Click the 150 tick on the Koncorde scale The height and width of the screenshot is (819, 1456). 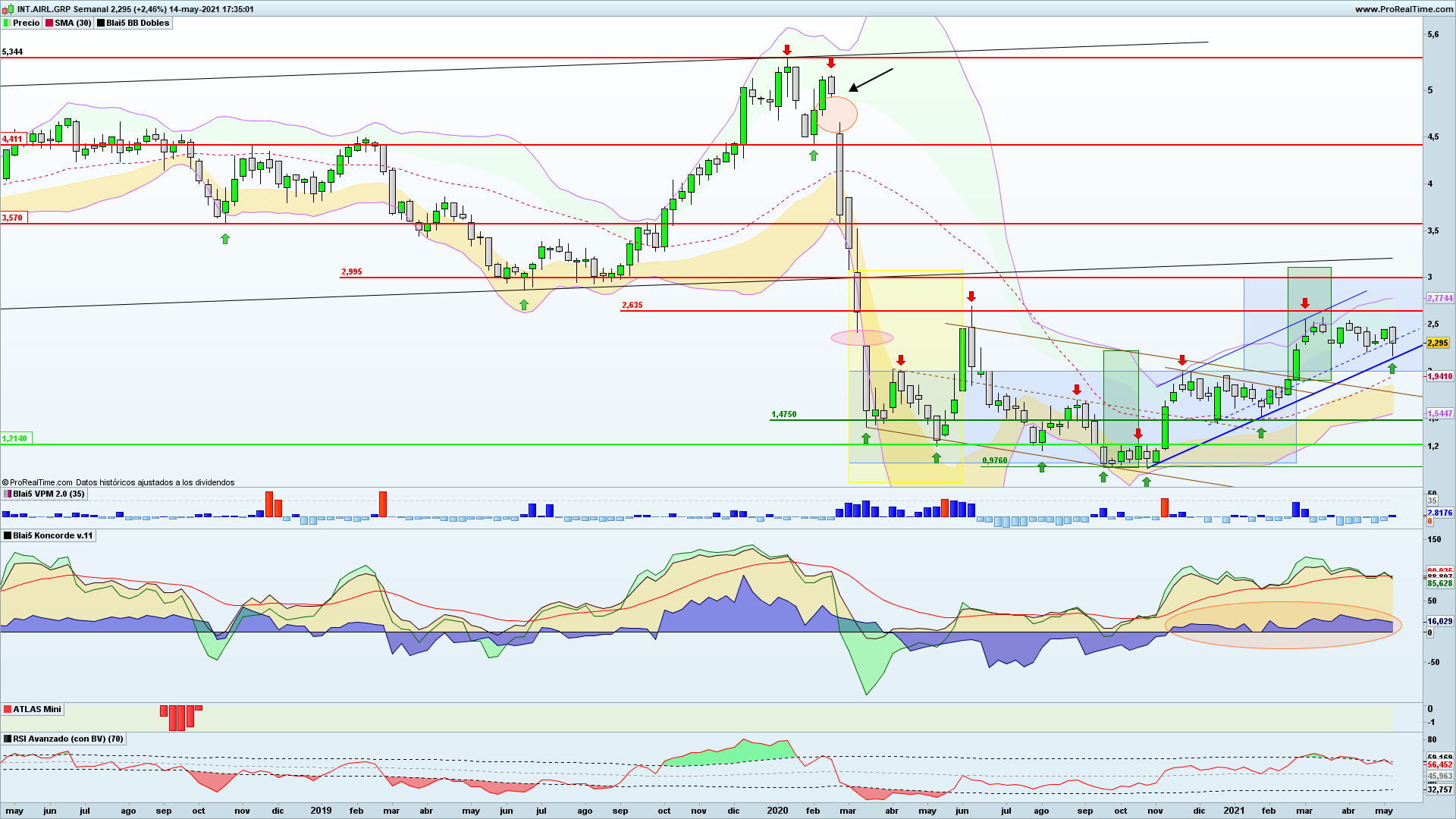(1435, 540)
